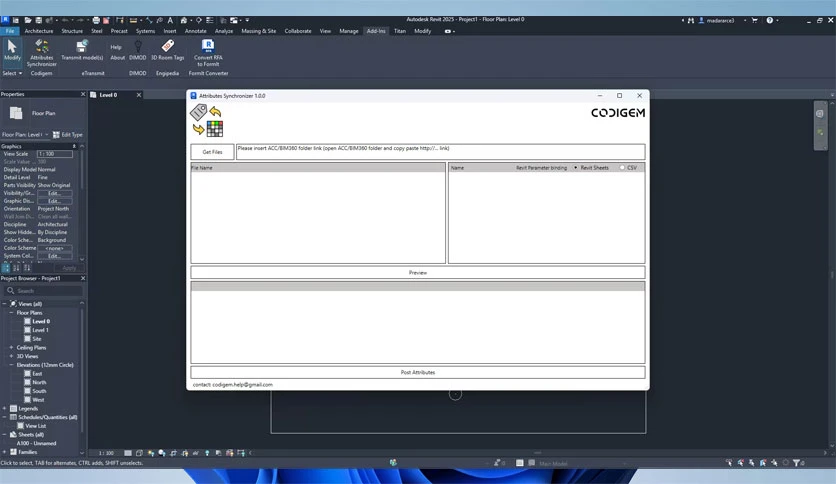Click the navigation wheel icon in drawing area
This screenshot has height=484, width=836.
(819, 114)
